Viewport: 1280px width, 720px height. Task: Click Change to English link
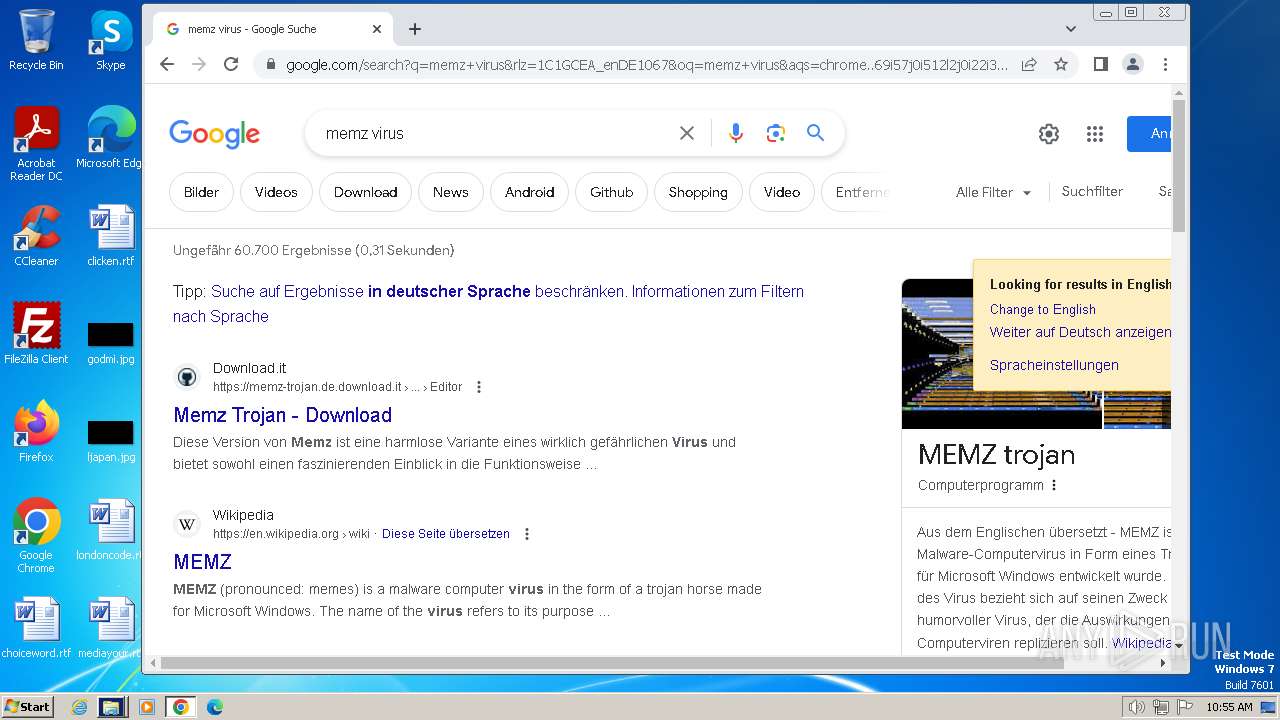pyautogui.click(x=1043, y=309)
